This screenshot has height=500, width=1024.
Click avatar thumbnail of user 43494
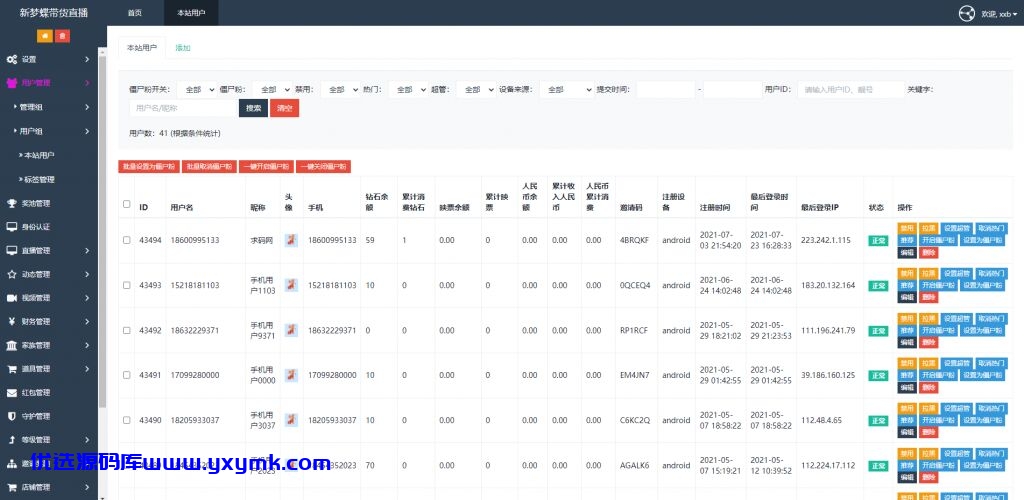click(x=291, y=240)
